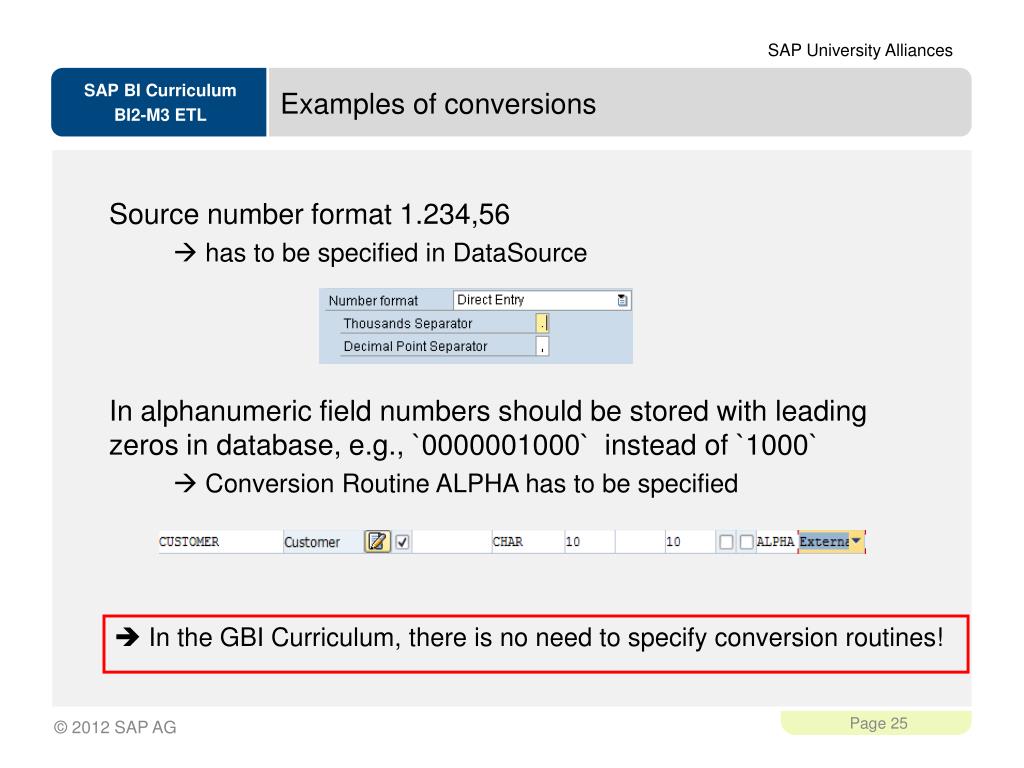Click the Examples of conversions title bar
The height and width of the screenshot is (768, 1024).
tap(620, 103)
